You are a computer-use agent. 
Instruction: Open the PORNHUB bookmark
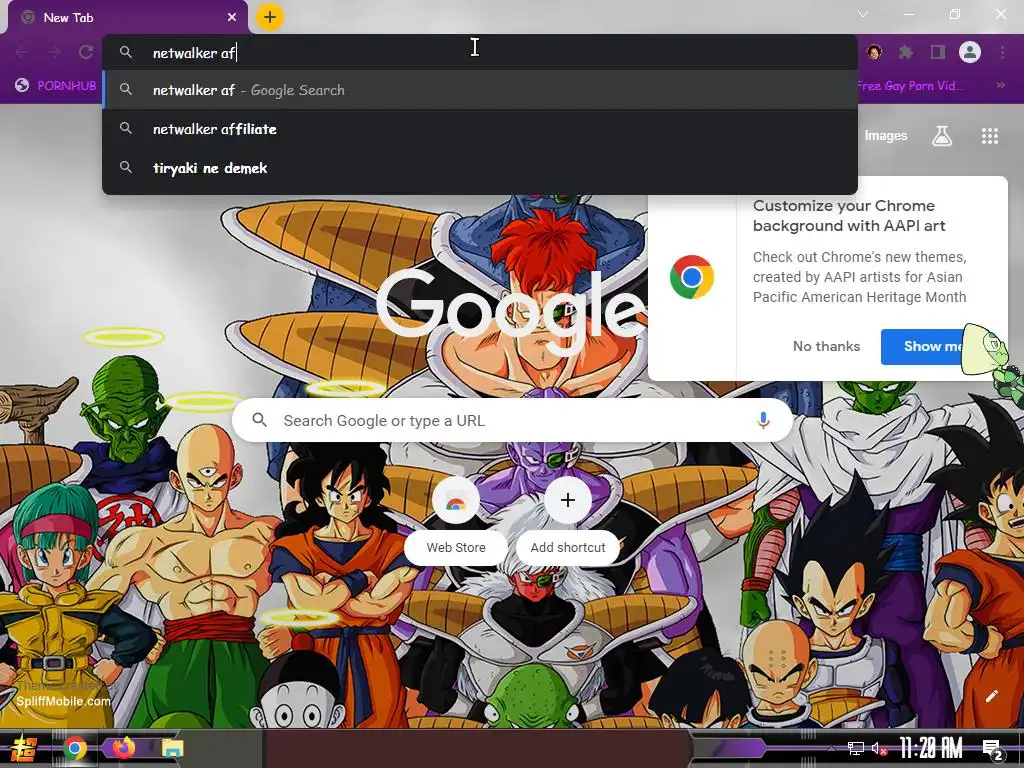[x=56, y=86]
